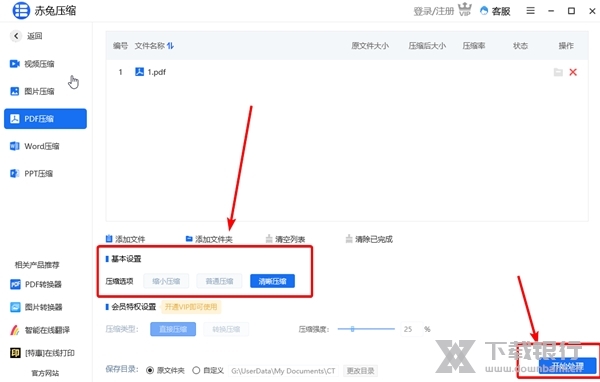Click the 图片压缩 picture icon
Image resolution: width=600 pixels, height=382 pixels.
click(15, 91)
